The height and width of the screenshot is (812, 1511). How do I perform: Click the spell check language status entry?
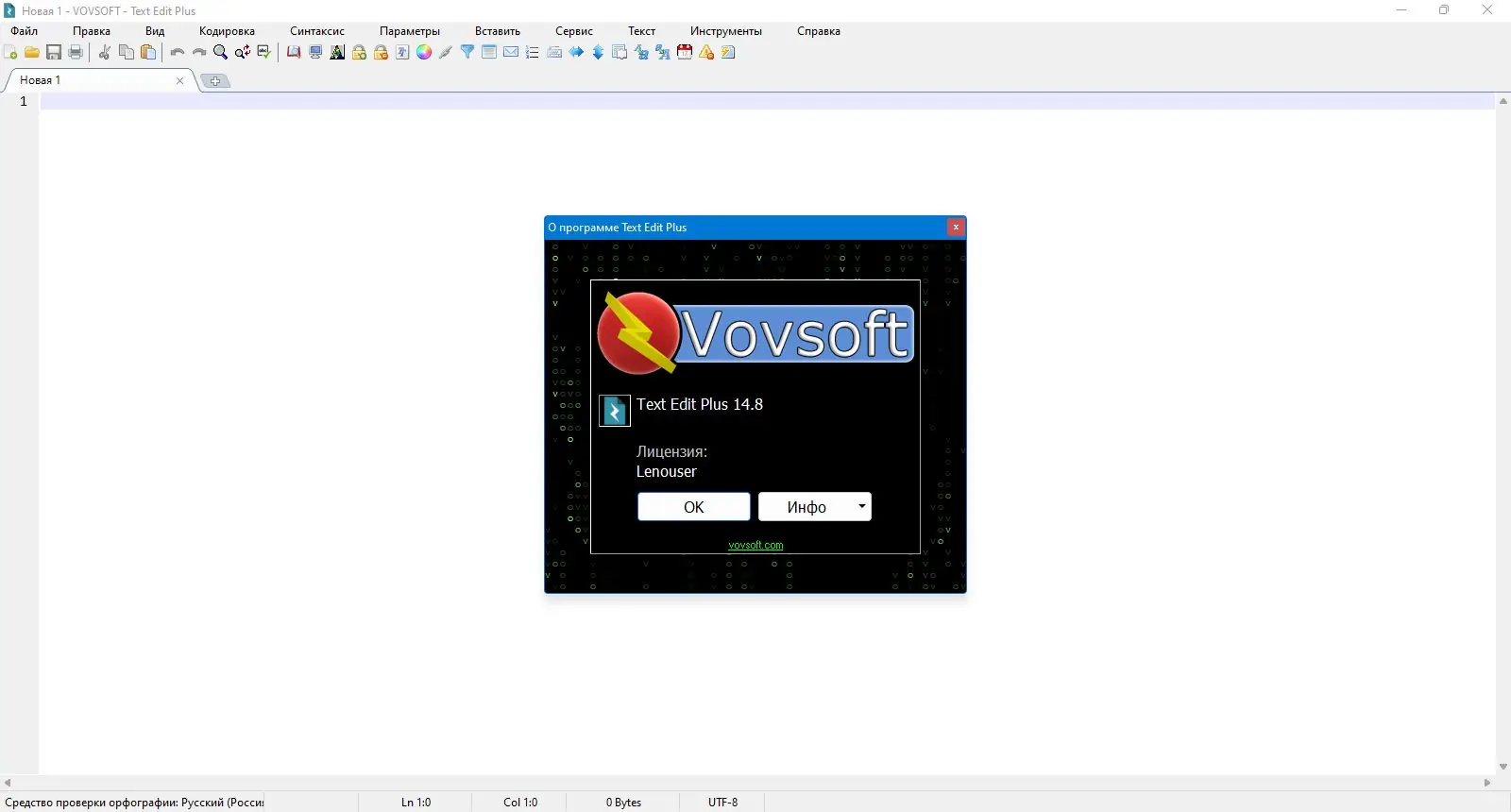[135, 803]
